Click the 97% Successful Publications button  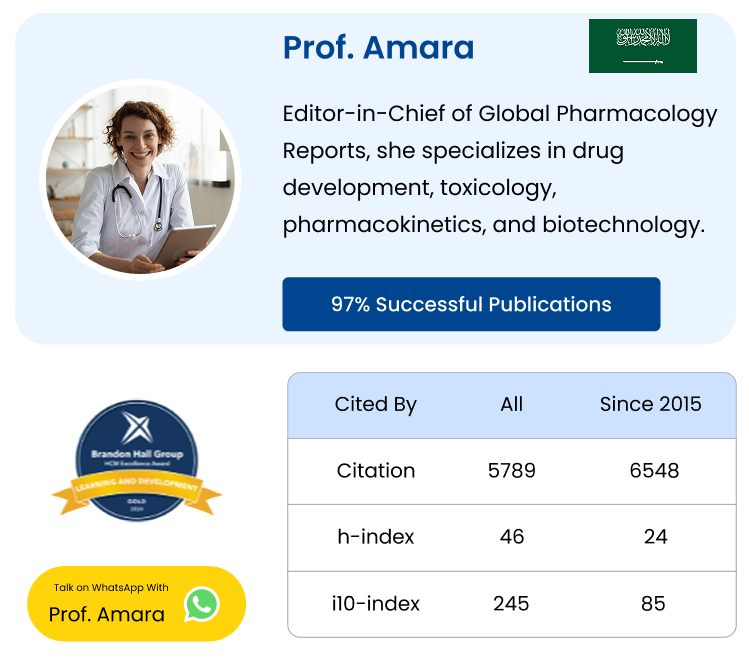[471, 304]
